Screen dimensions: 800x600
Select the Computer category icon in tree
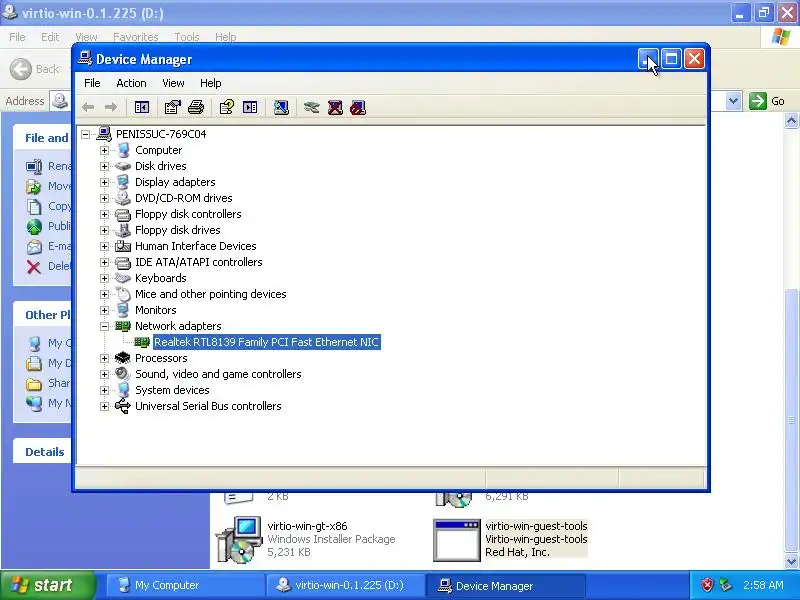(123, 150)
